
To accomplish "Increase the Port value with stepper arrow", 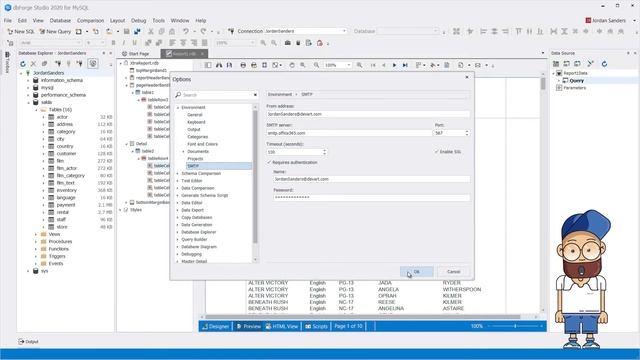I will click(x=467, y=131).
